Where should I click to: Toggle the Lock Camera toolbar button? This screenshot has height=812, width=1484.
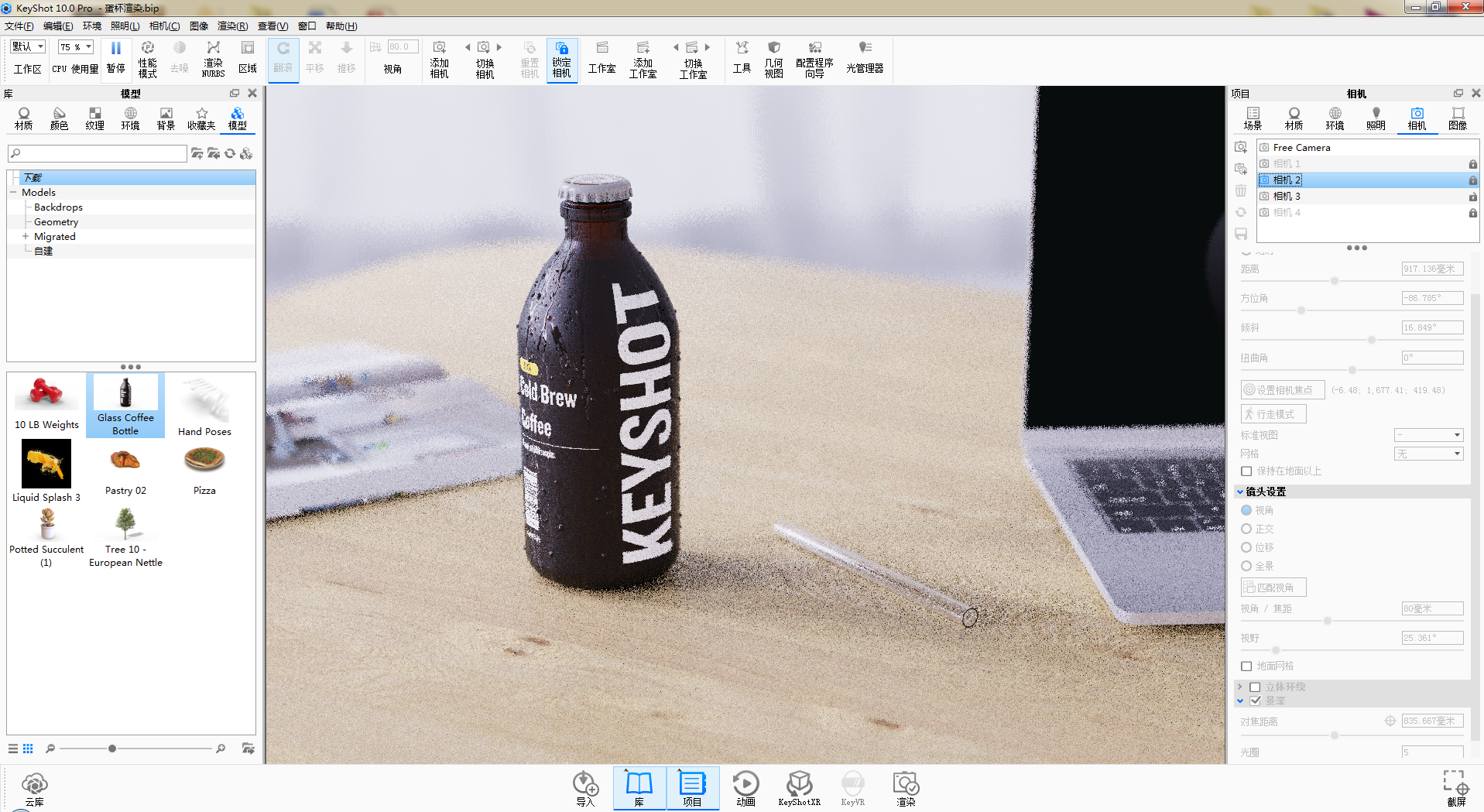561,60
